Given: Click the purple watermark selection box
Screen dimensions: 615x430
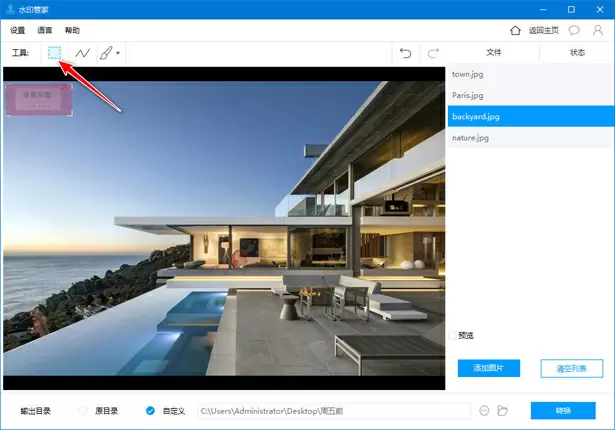Looking at the screenshot, I should point(39,100).
